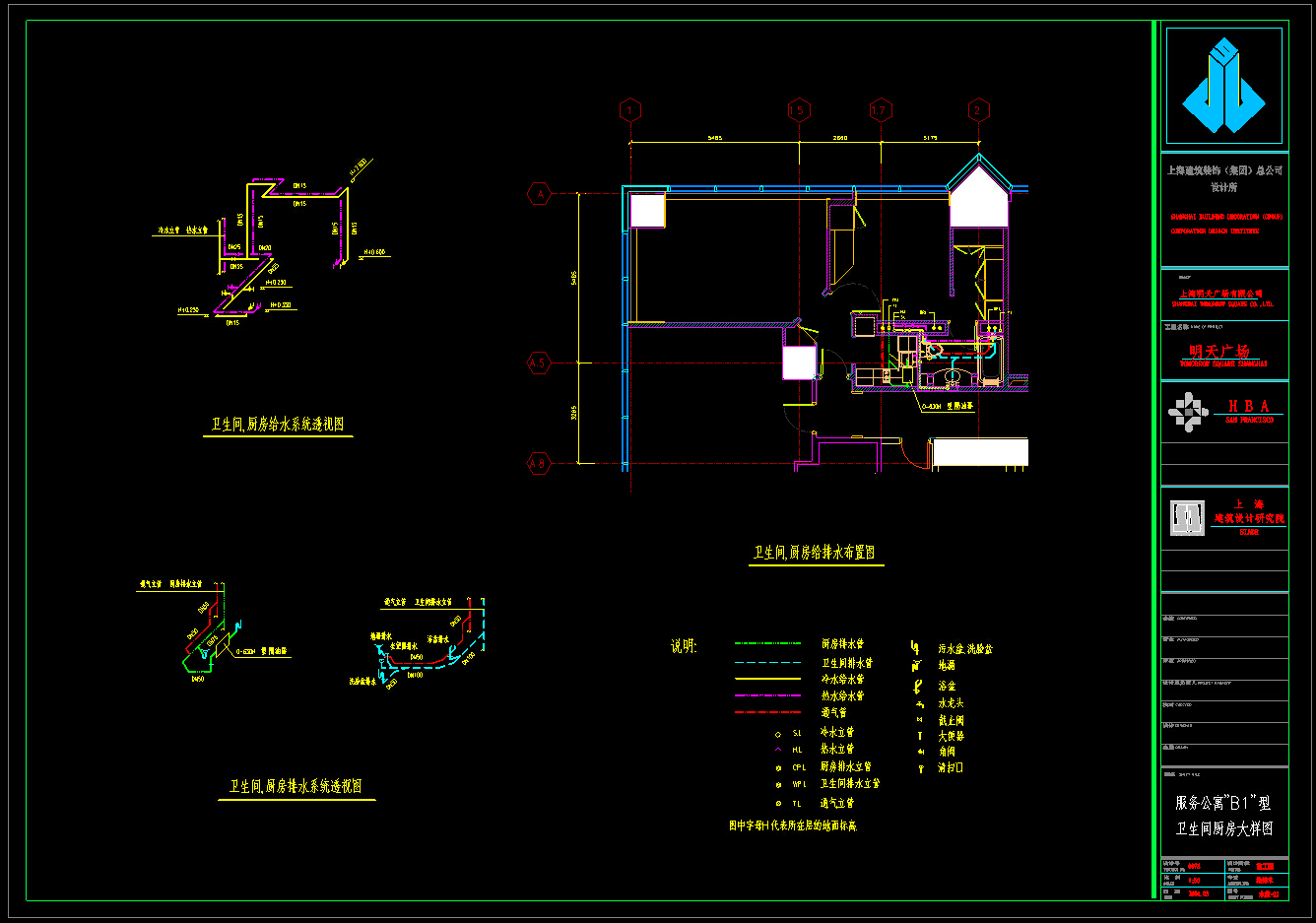Select the title 卫生间,厨房排水系统透视图
This screenshot has width=1316, height=923.
pos(296,787)
